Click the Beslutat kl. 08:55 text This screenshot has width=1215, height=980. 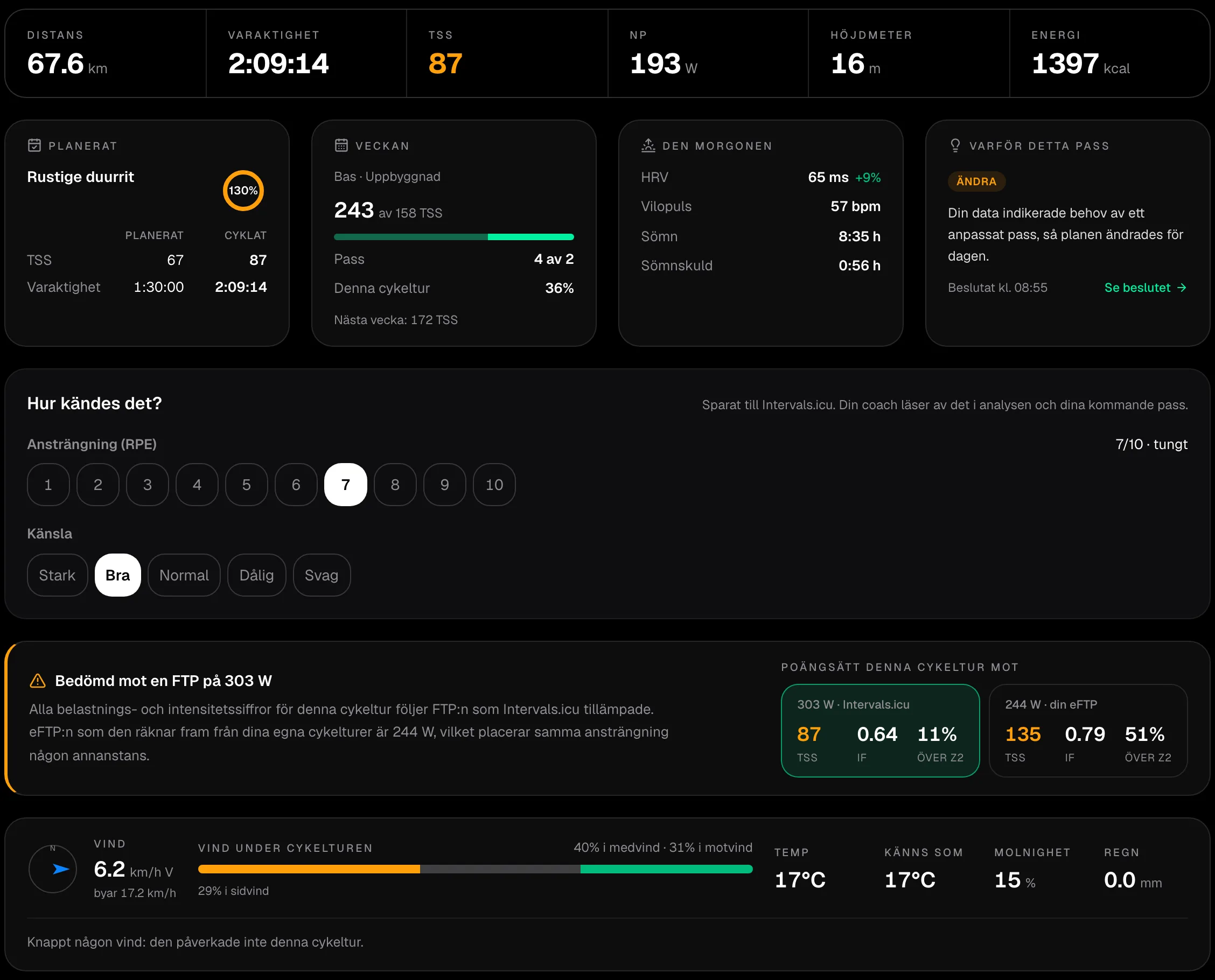[x=997, y=288]
